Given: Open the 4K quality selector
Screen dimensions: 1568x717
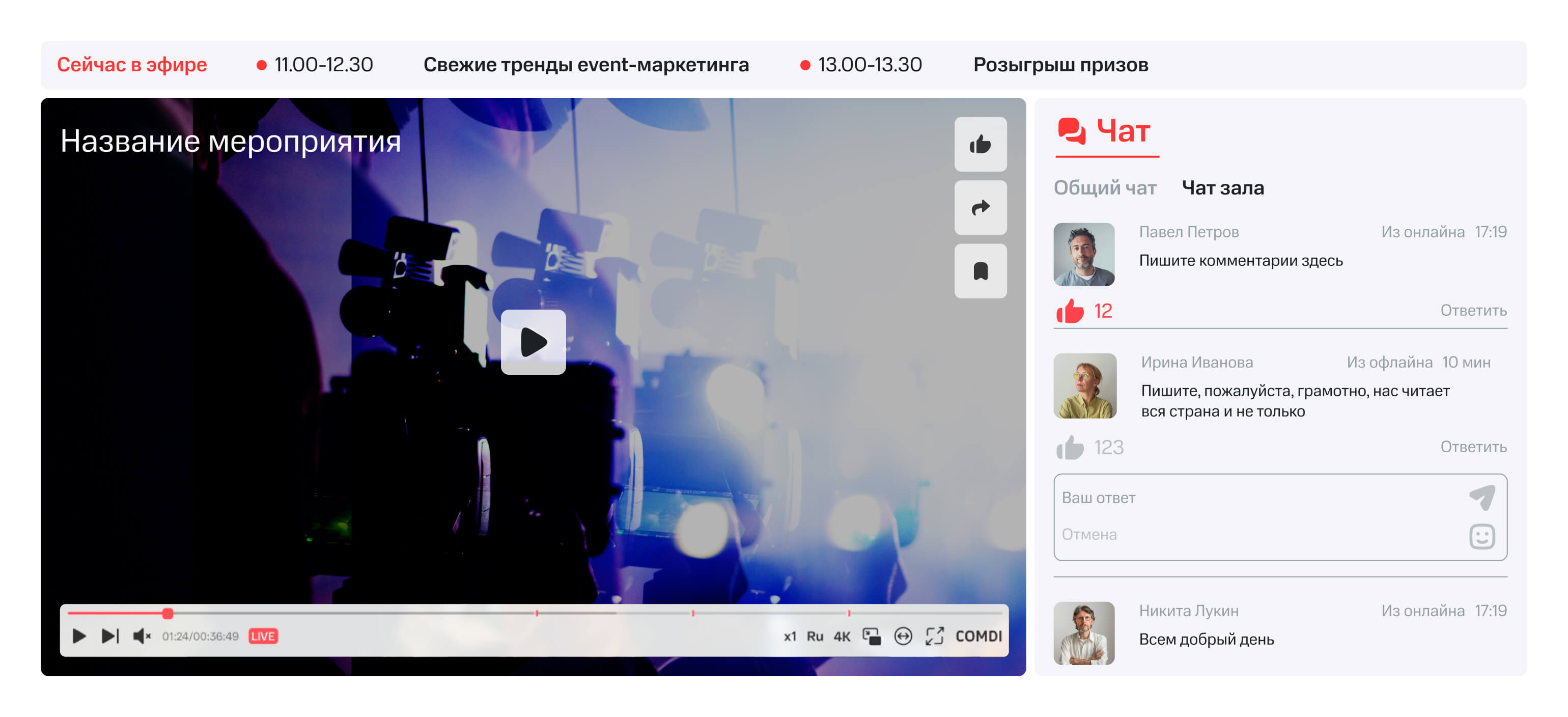Looking at the screenshot, I should (842, 636).
